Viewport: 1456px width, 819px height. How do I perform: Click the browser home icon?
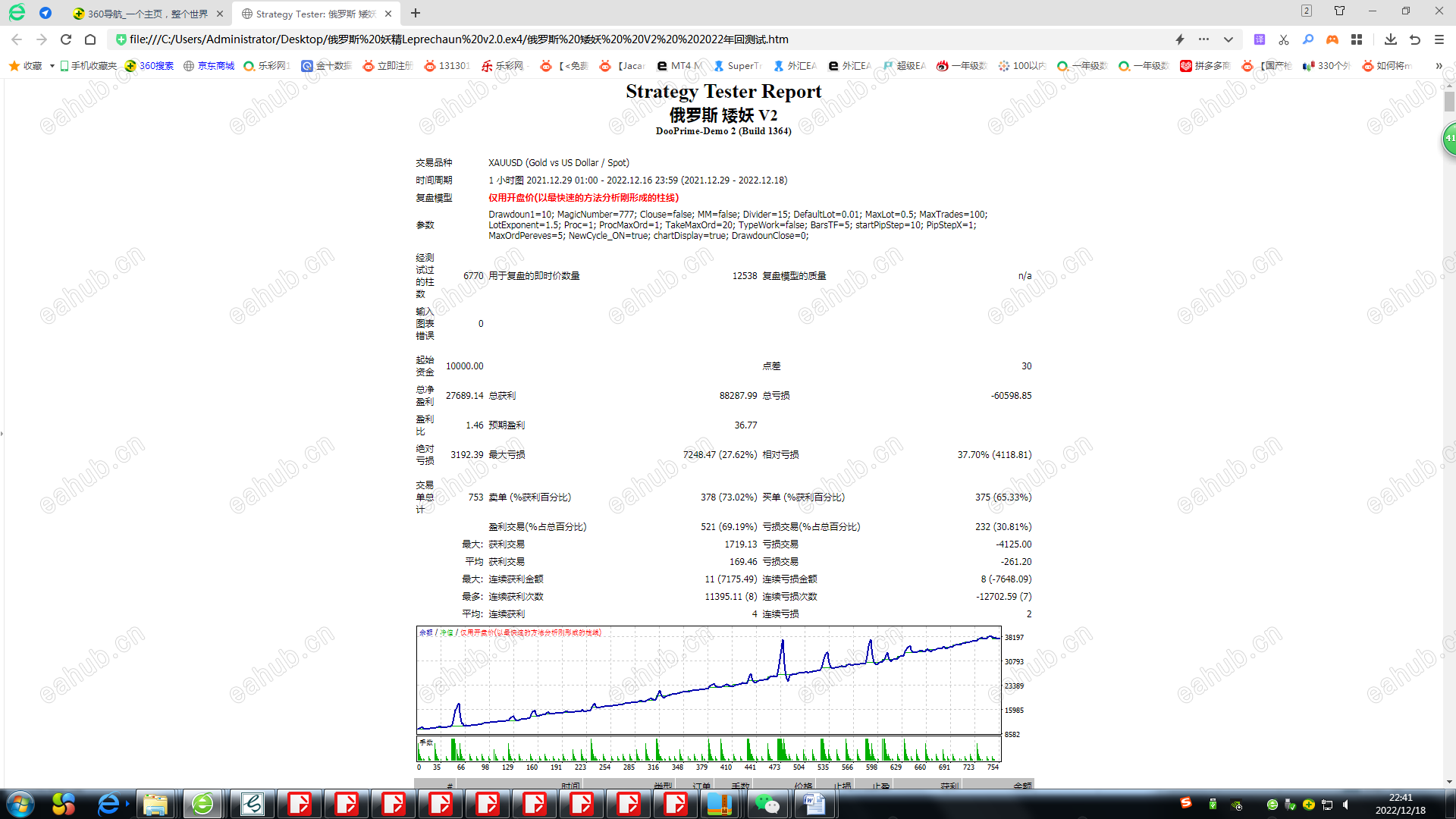click(x=90, y=39)
